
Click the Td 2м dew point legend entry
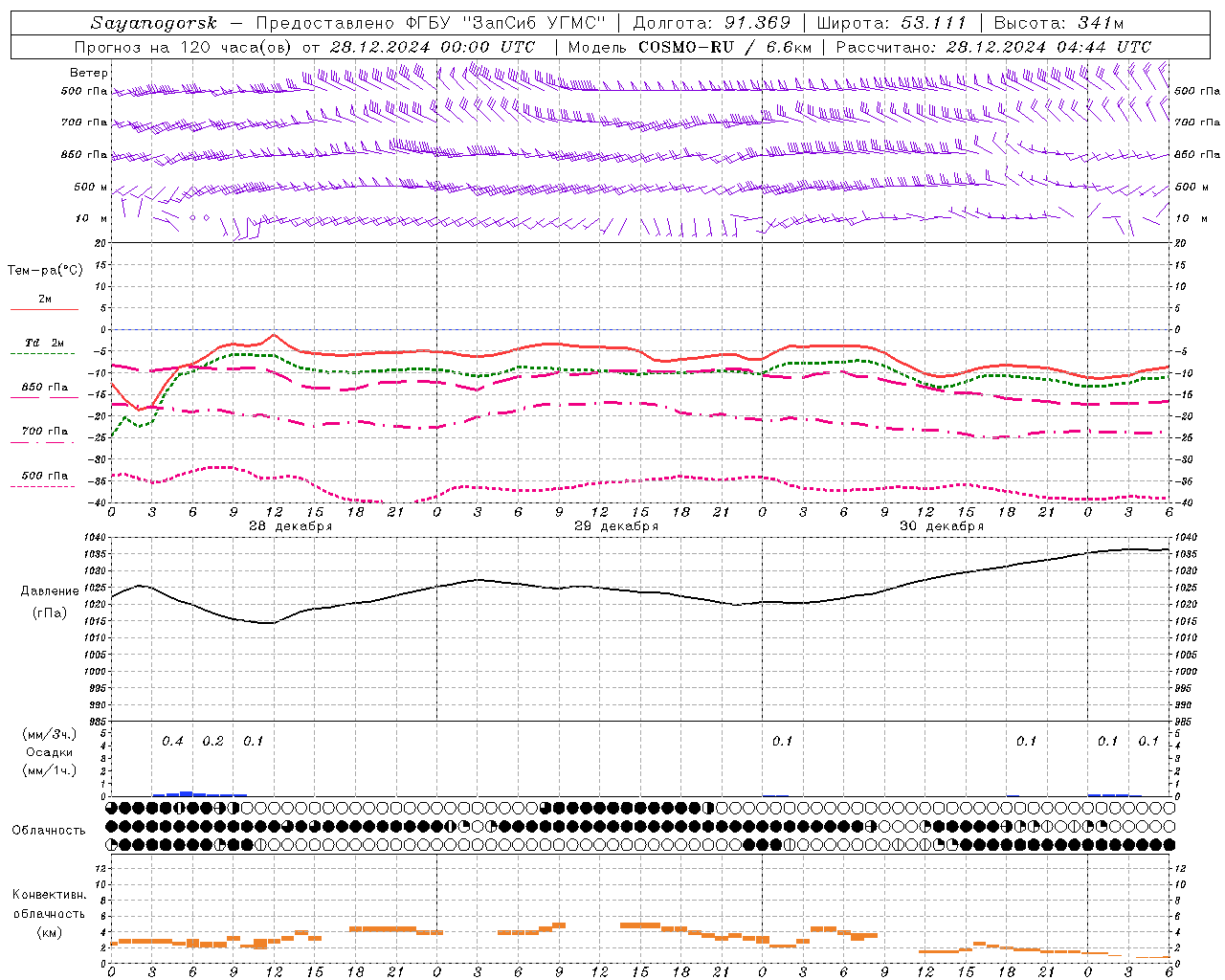tap(44, 343)
